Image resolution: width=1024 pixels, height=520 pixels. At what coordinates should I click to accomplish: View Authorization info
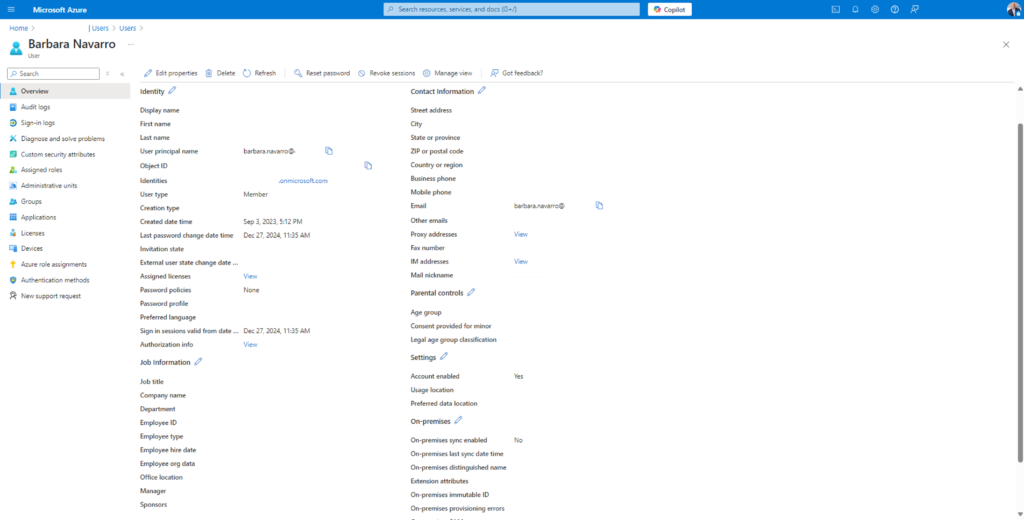pos(250,344)
